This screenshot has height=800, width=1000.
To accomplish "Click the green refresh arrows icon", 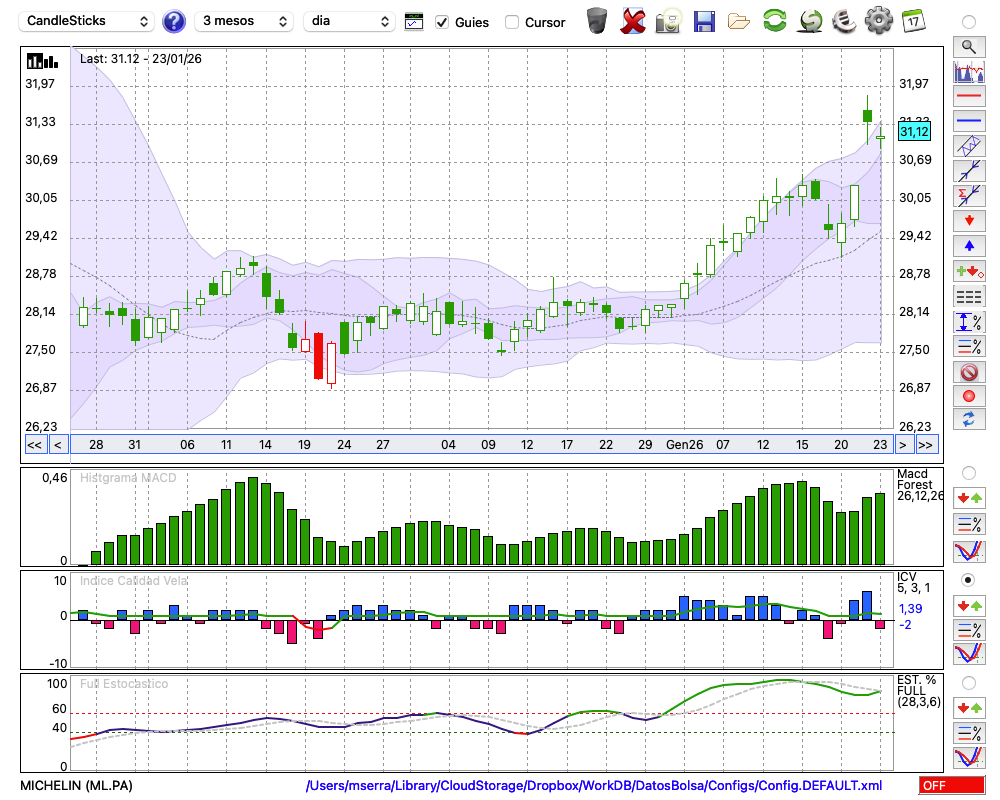I will (774, 21).
